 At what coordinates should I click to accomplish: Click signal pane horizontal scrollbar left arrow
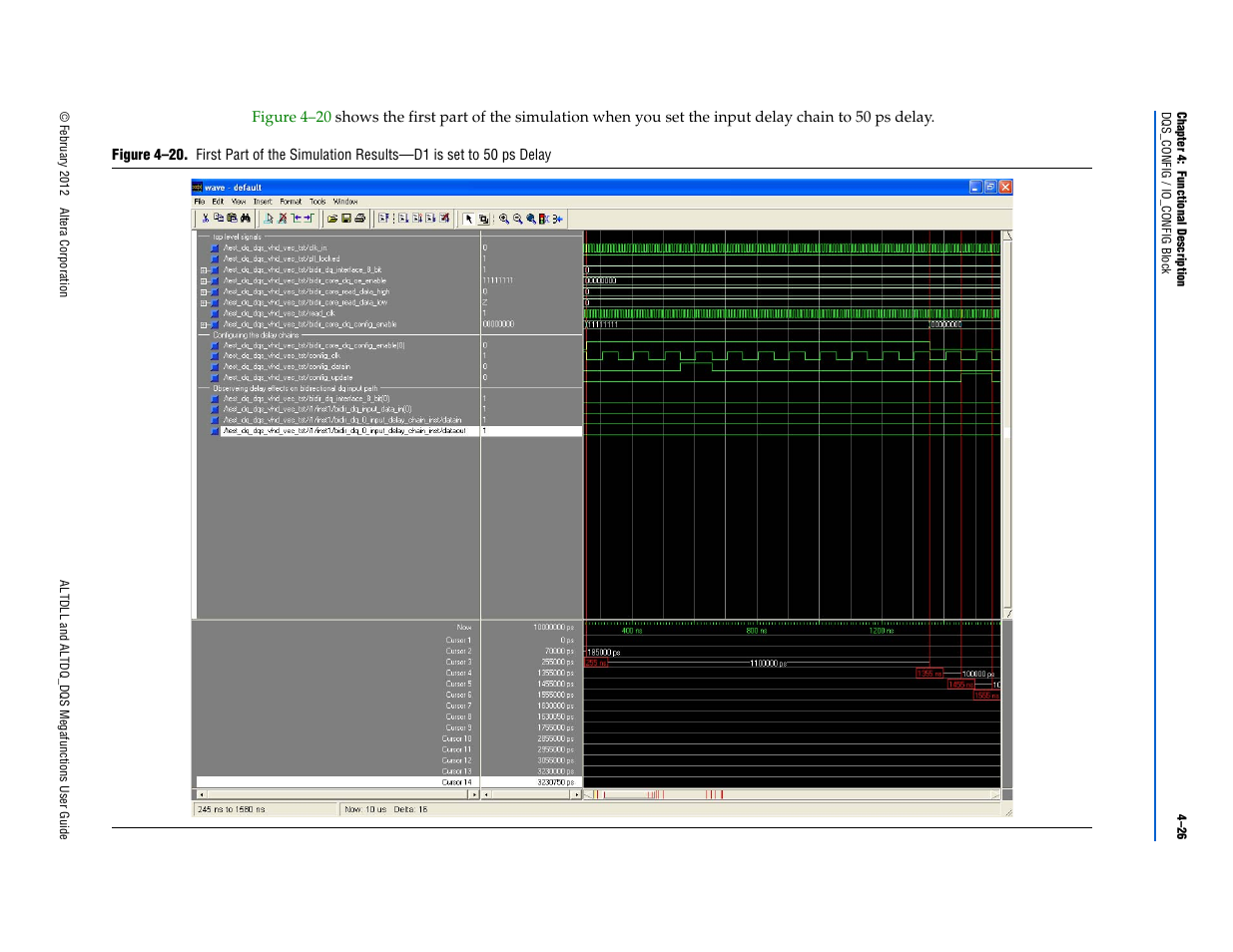[x=202, y=794]
